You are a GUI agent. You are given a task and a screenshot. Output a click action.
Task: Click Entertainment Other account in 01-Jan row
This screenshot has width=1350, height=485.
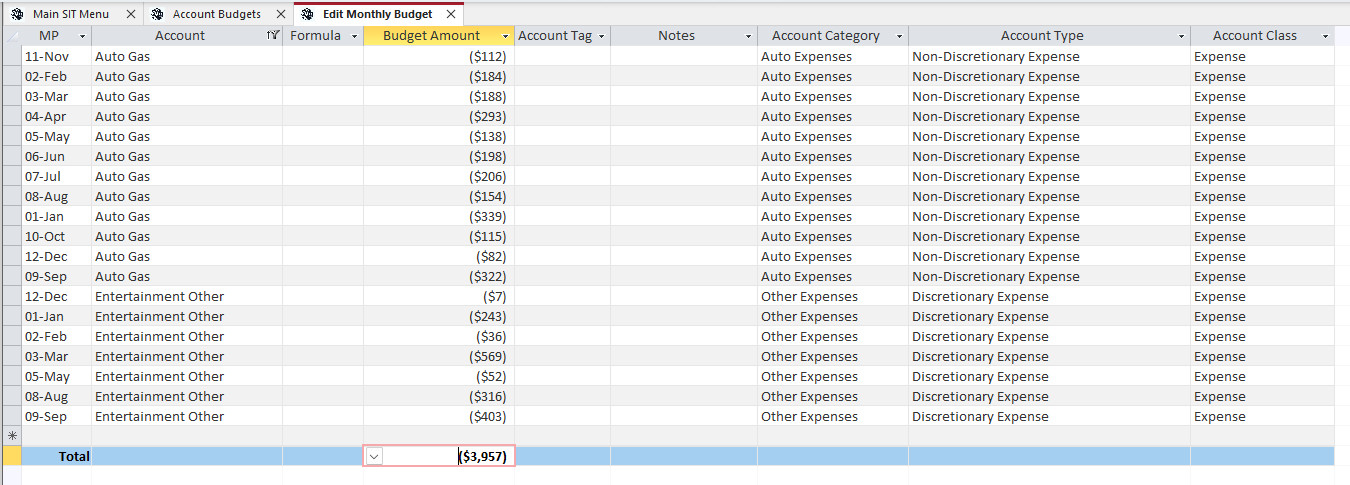187,316
